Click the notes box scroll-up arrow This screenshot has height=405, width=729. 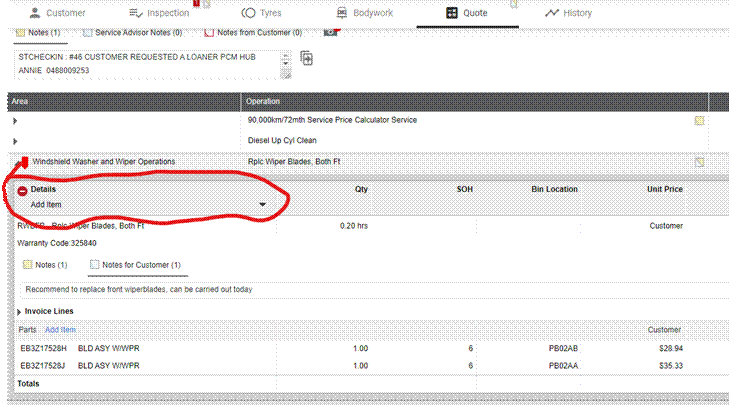pos(286,56)
